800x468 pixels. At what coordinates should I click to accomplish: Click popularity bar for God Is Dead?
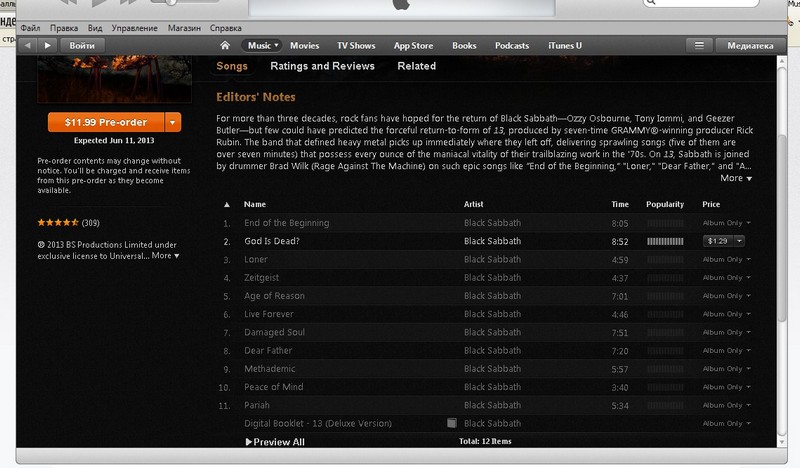[x=665, y=241]
